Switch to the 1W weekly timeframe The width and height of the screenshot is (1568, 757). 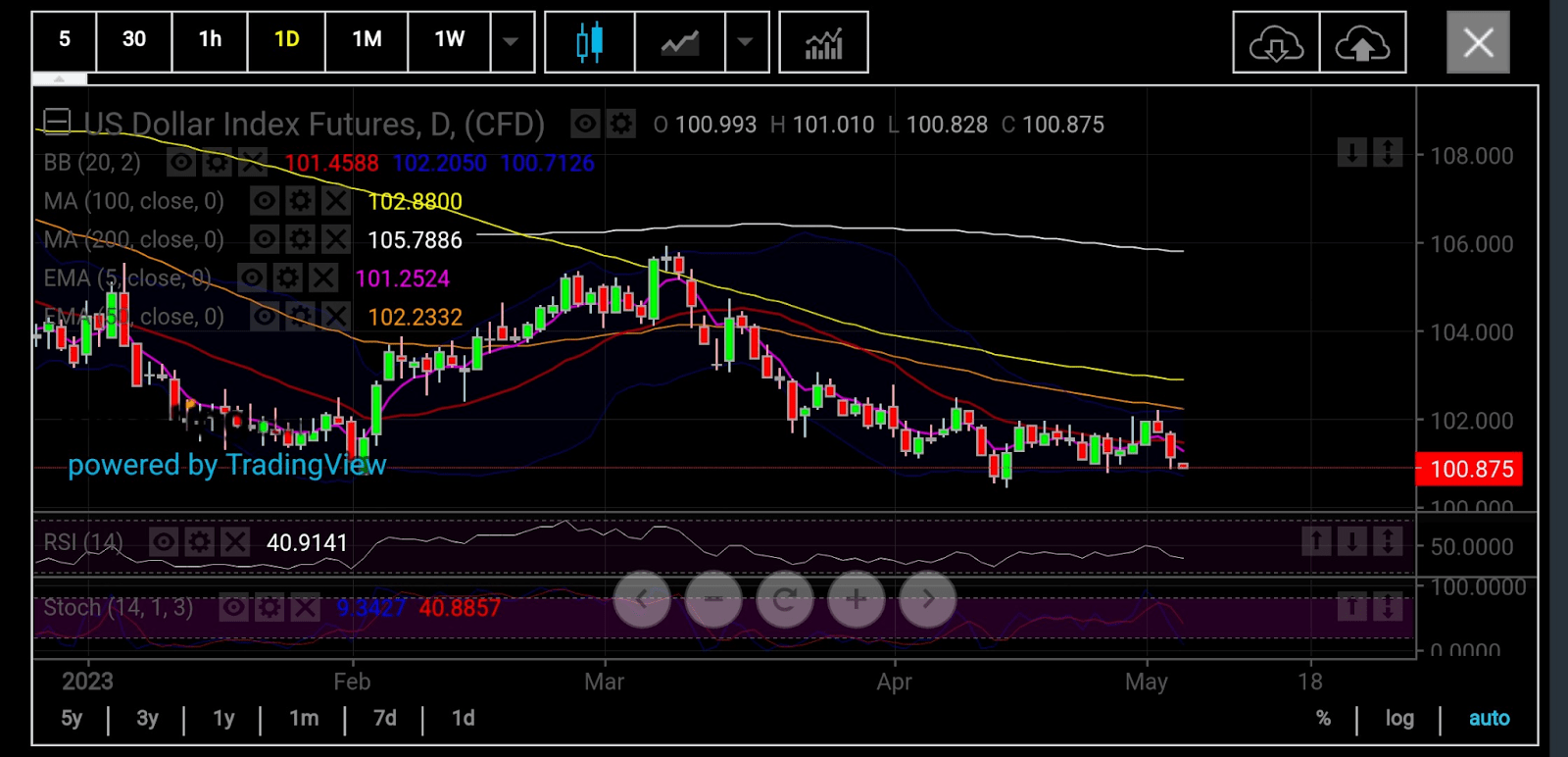pos(449,42)
